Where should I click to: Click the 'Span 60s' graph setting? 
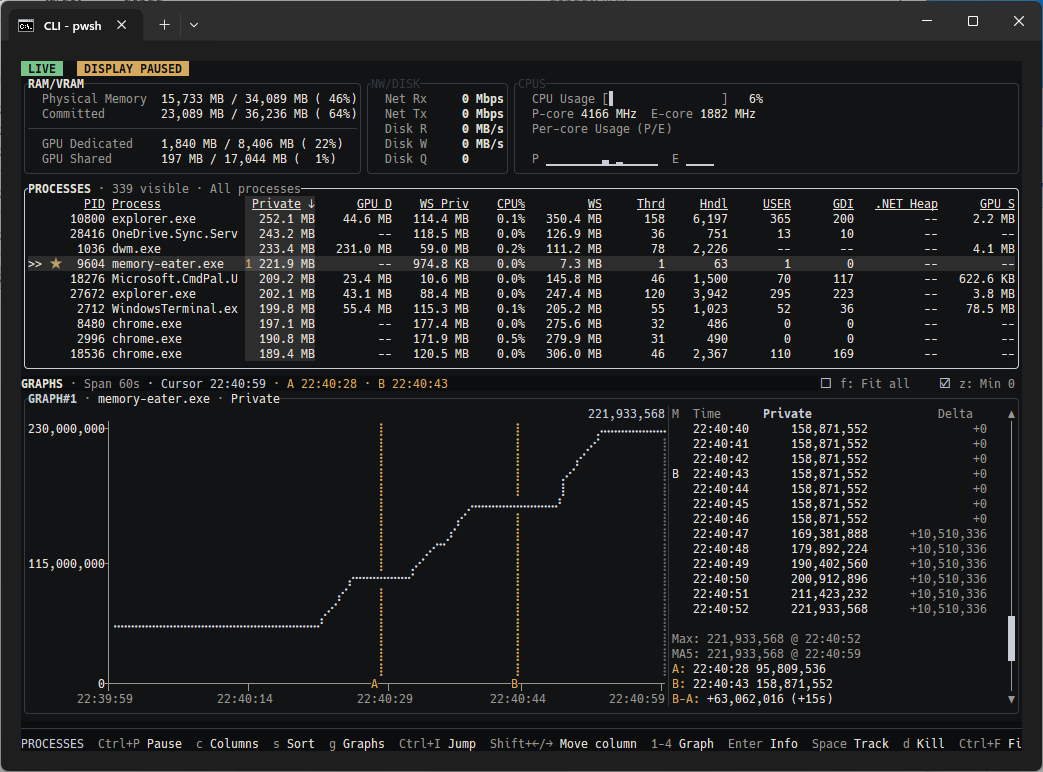[x=112, y=384]
